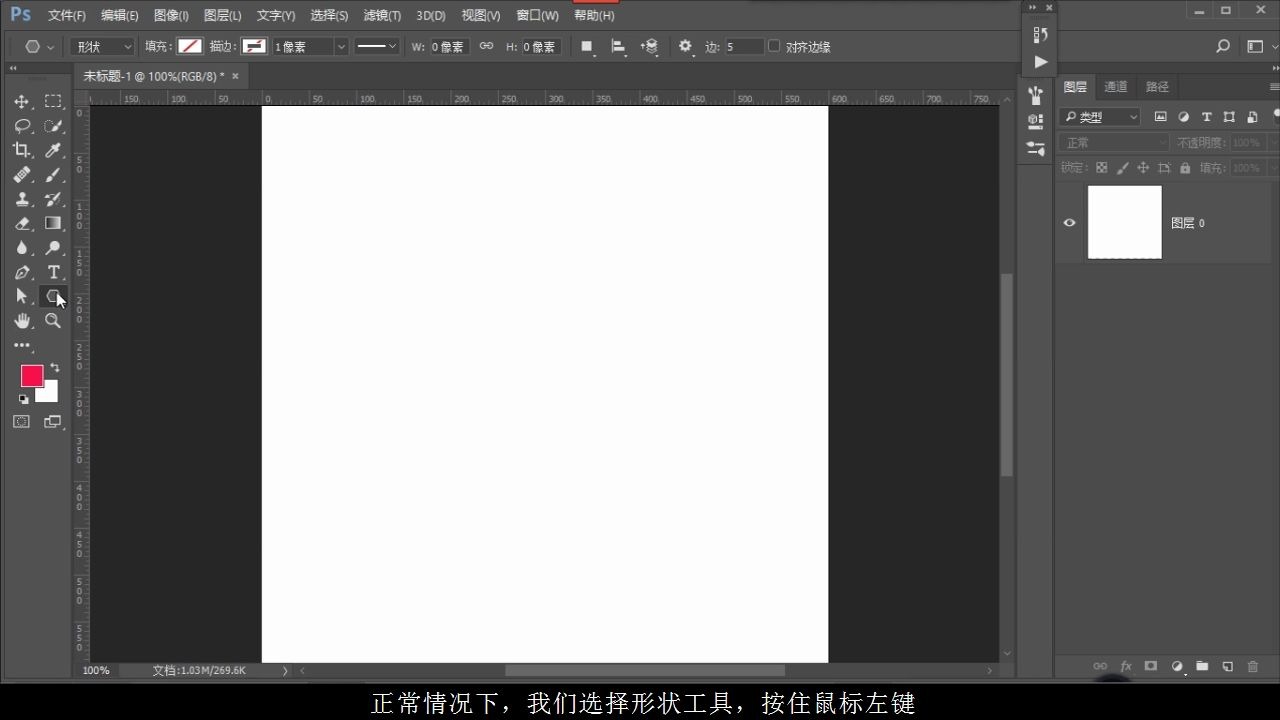Select the Move tool

(x=21, y=101)
